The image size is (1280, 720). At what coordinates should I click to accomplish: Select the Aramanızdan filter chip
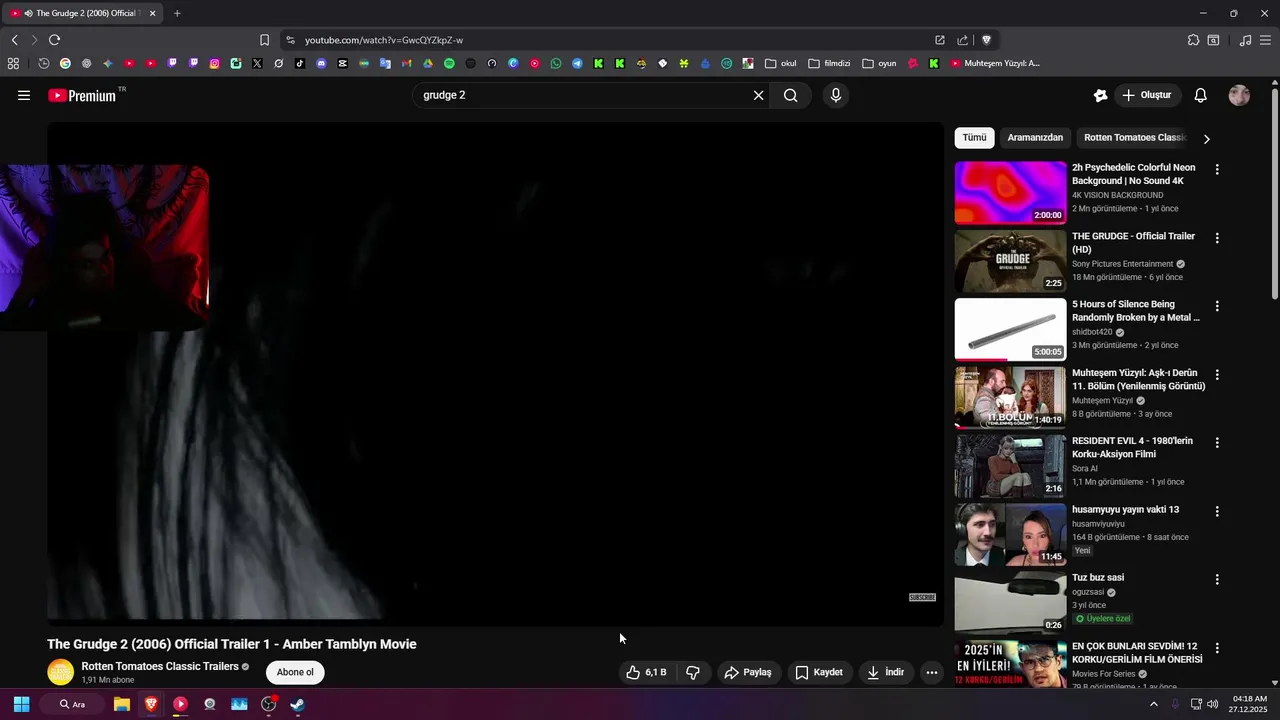coord(1035,138)
